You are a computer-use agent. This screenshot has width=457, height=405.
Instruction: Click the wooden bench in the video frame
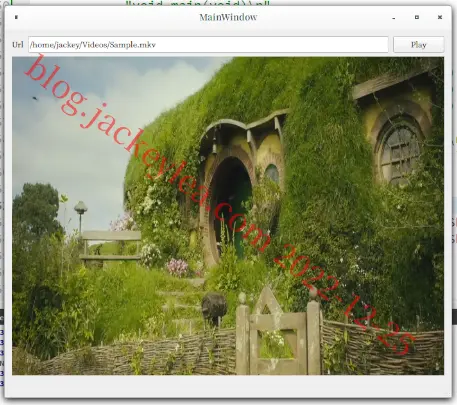[111, 246]
